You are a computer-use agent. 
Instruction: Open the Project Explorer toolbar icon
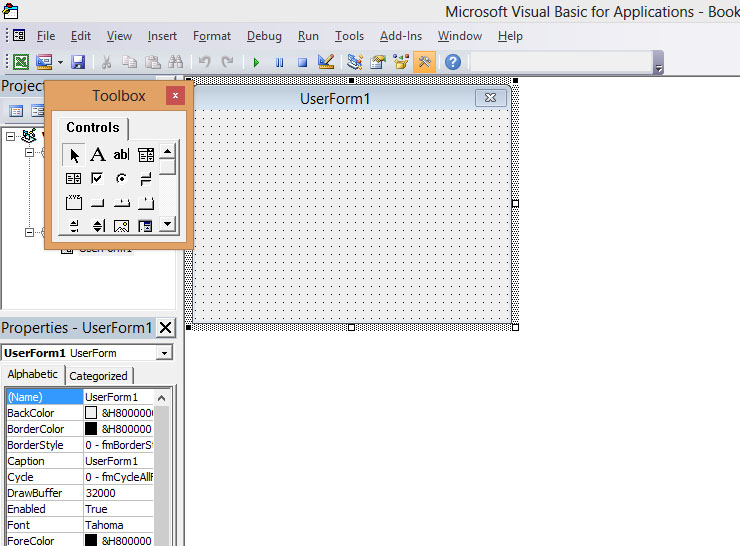(354, 62)
